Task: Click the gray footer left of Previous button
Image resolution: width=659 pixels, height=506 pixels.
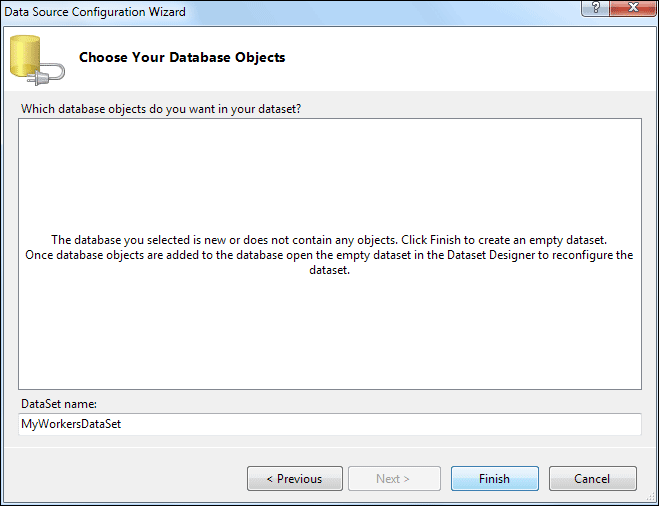Action: [x=120, y=479]
